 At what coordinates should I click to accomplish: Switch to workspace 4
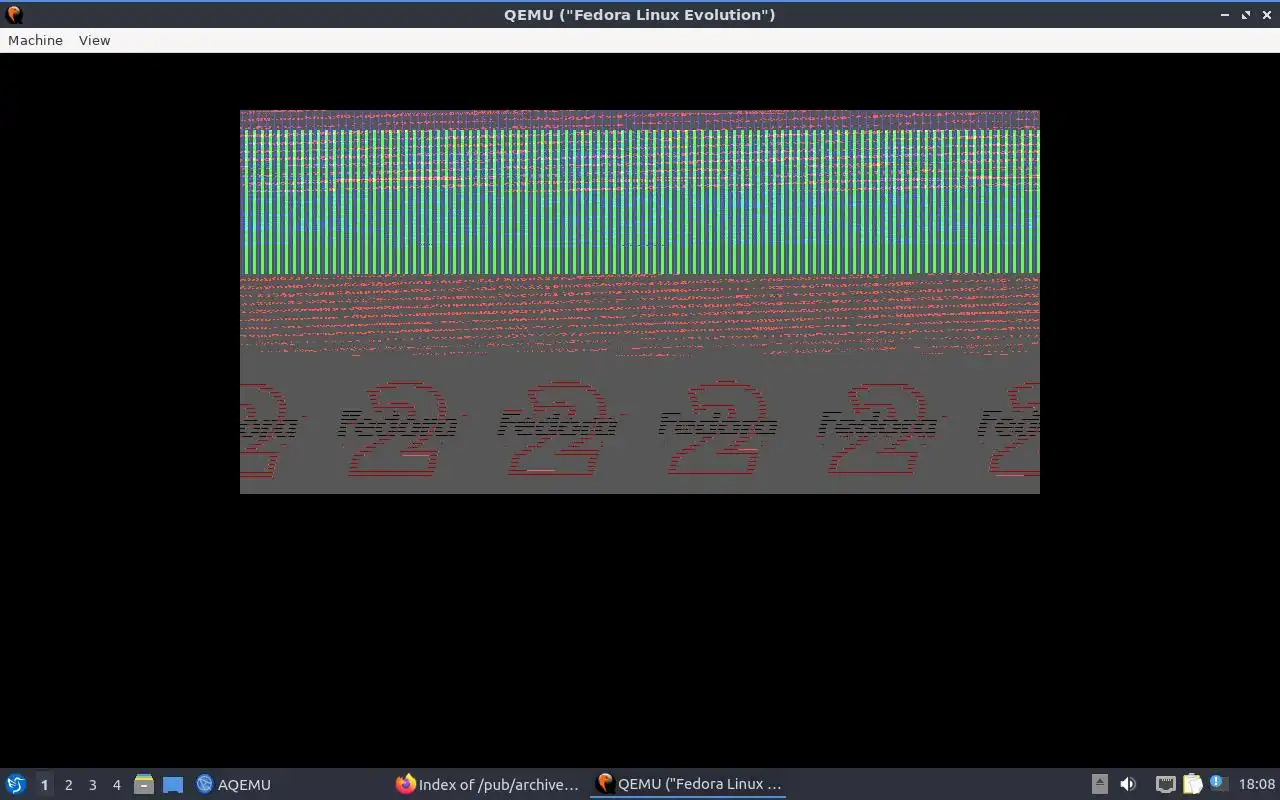pos(116,784)
